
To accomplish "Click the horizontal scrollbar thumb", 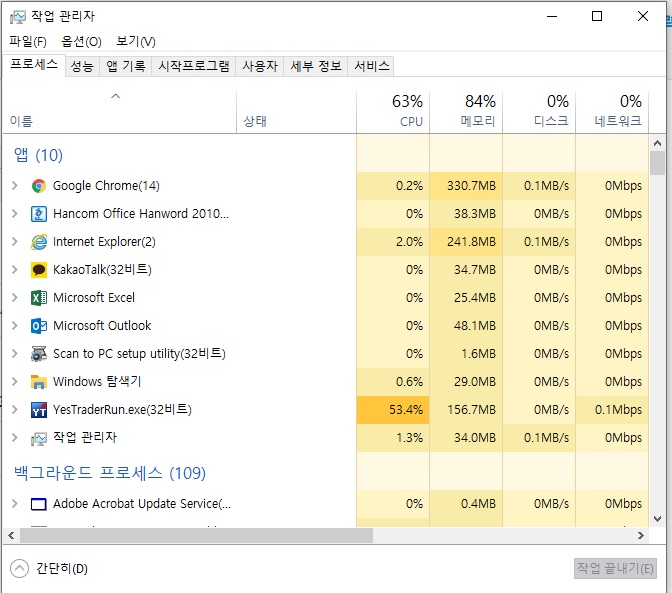I will click(190, 535).
